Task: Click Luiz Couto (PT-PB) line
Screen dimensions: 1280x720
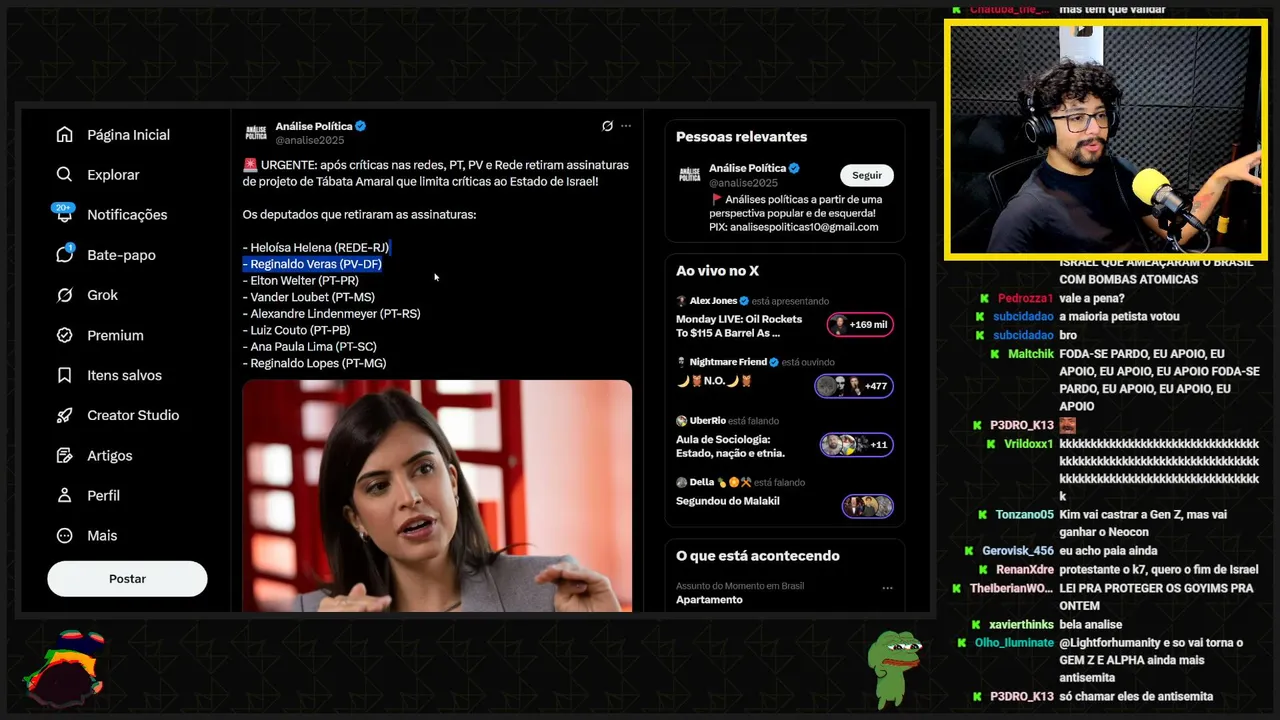Action: tap(296, 330)
